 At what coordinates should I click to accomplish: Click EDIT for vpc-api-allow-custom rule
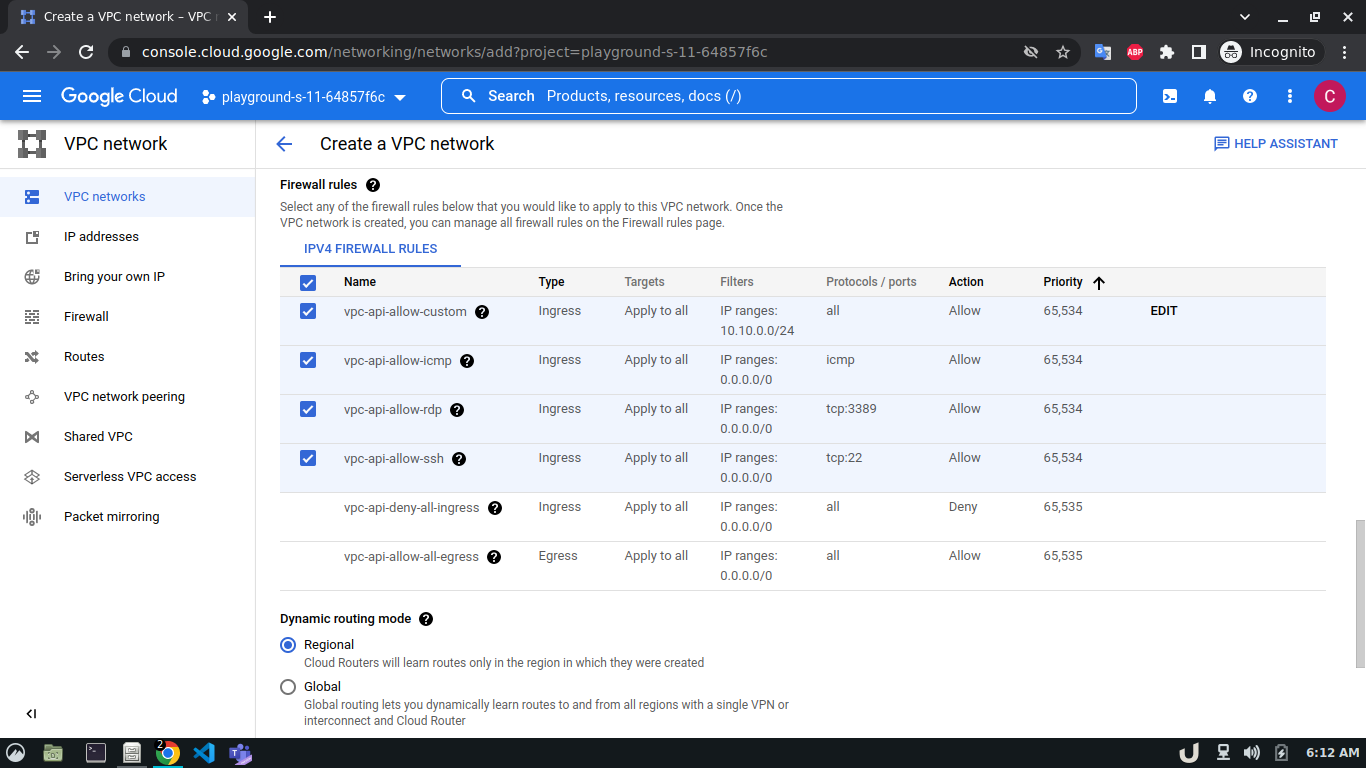tap(1164, 311)
